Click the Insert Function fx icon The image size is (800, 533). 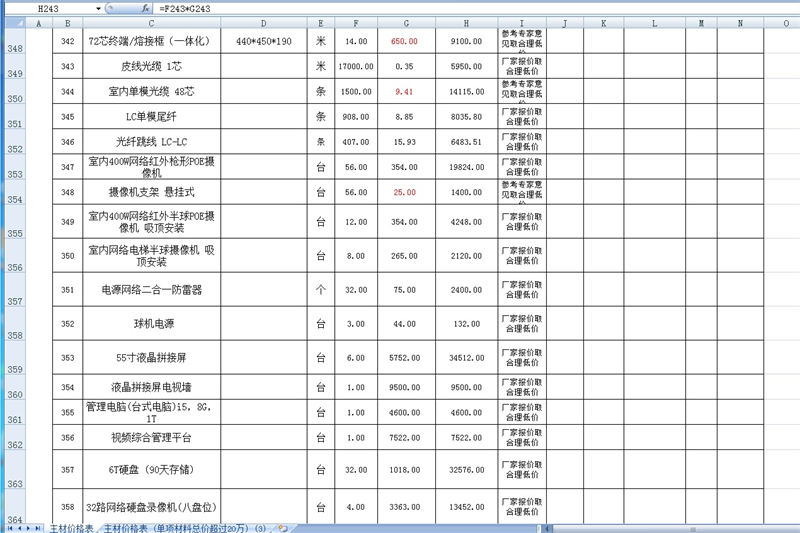(146, 8)
